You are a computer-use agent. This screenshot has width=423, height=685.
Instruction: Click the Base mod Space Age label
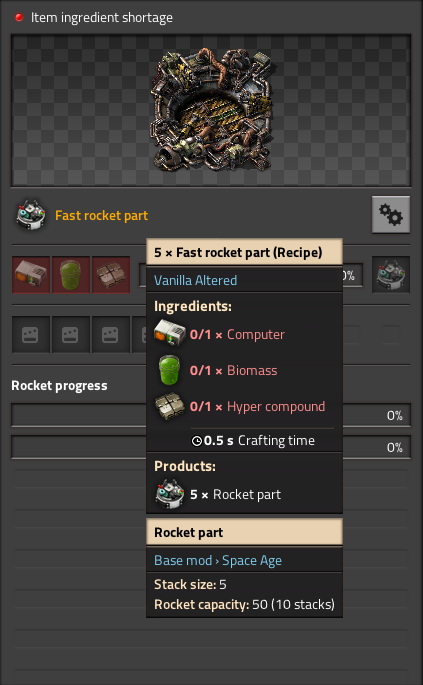218,560
